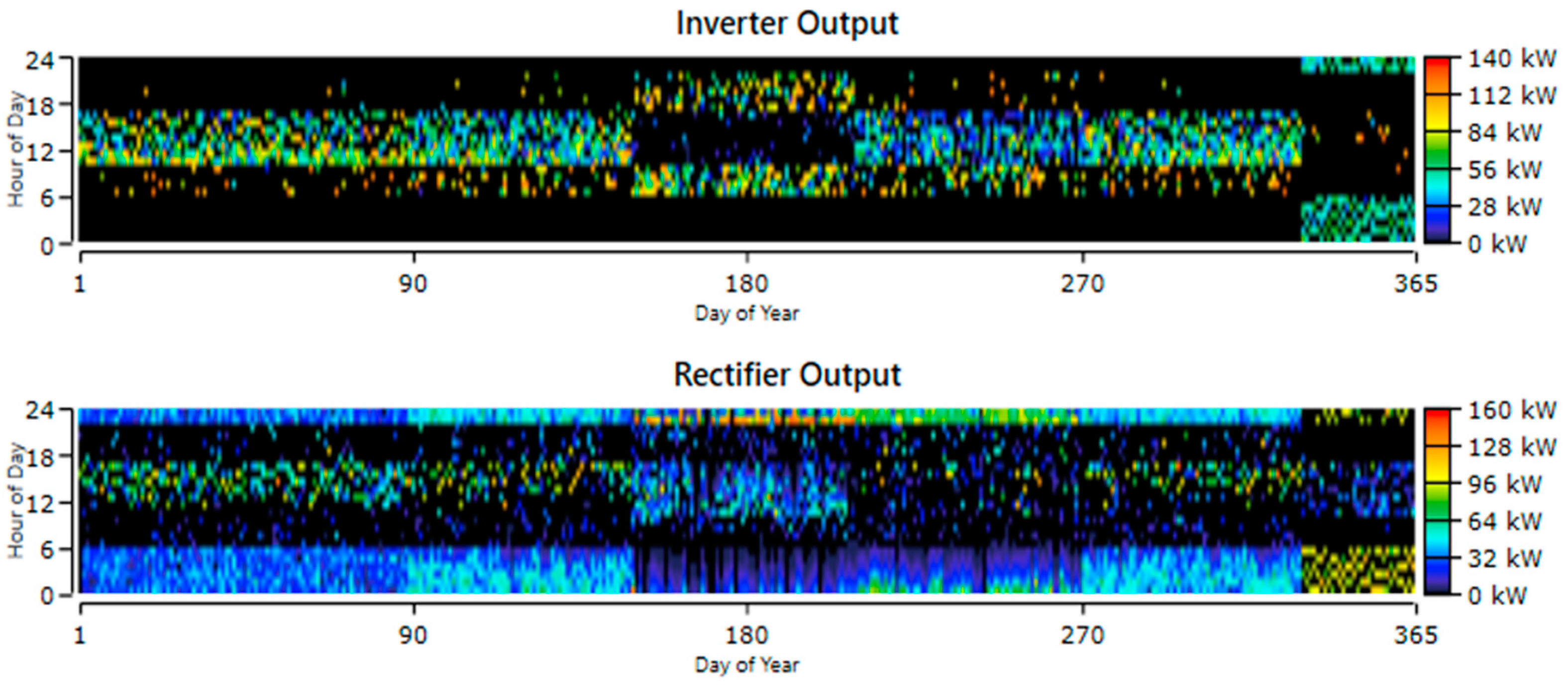Screen dimensions: 1568x689
Task: Click hour 12 tick on Inverter chart
Action: pyautogui.click(x=40, y=152)
